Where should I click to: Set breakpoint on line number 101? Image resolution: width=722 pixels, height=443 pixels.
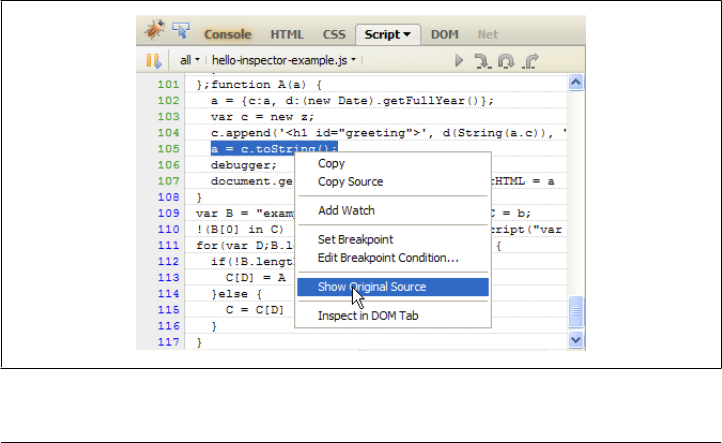coord(168,84)
